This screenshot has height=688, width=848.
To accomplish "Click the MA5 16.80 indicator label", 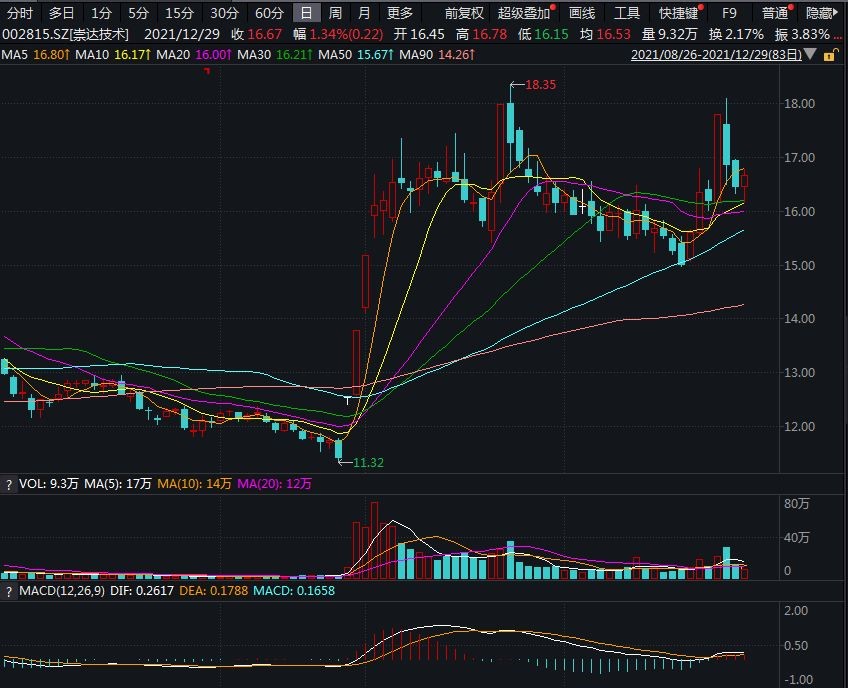I will tap(35, 55).
